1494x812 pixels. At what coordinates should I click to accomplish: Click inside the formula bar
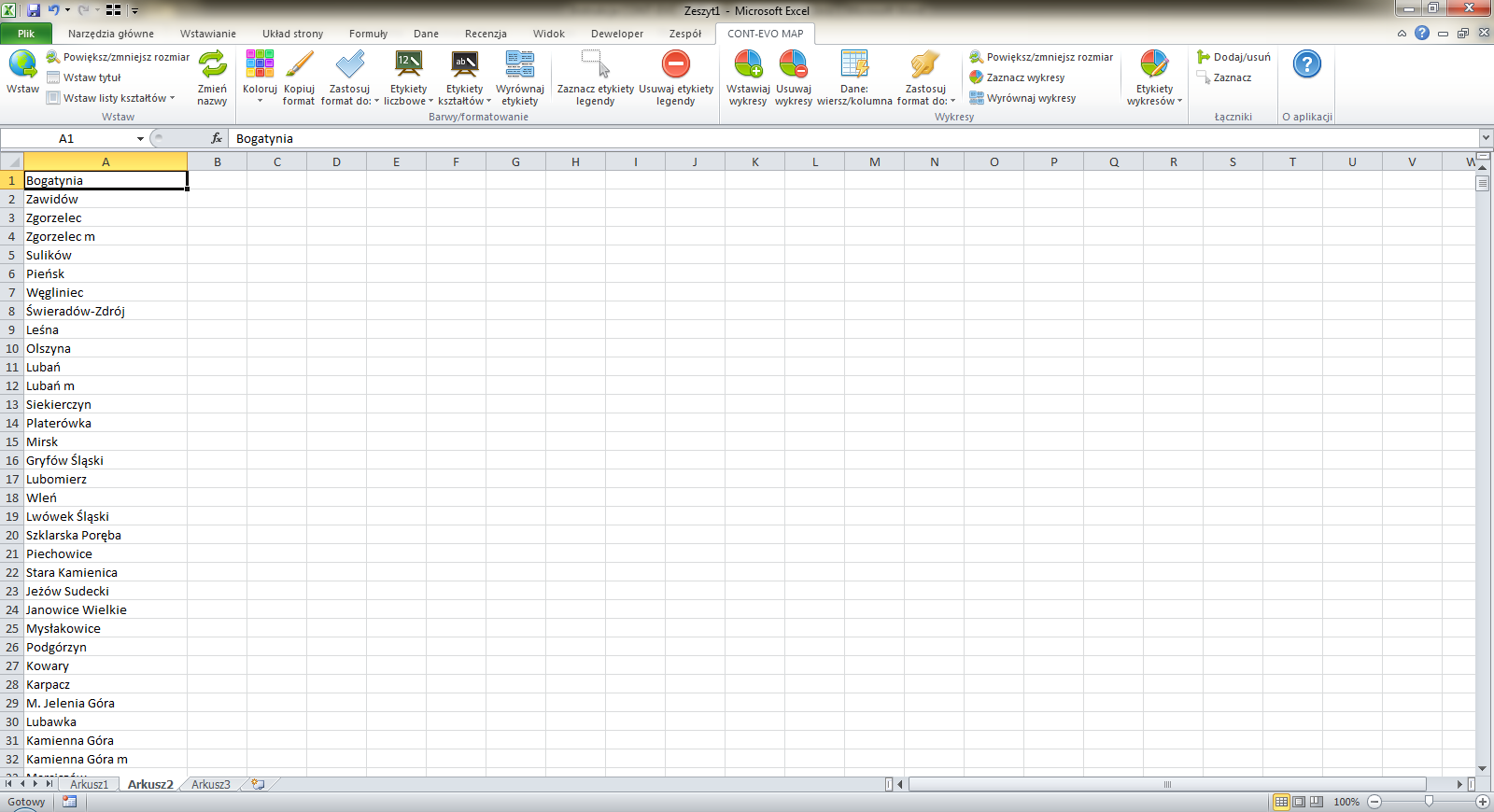point(853,138)
